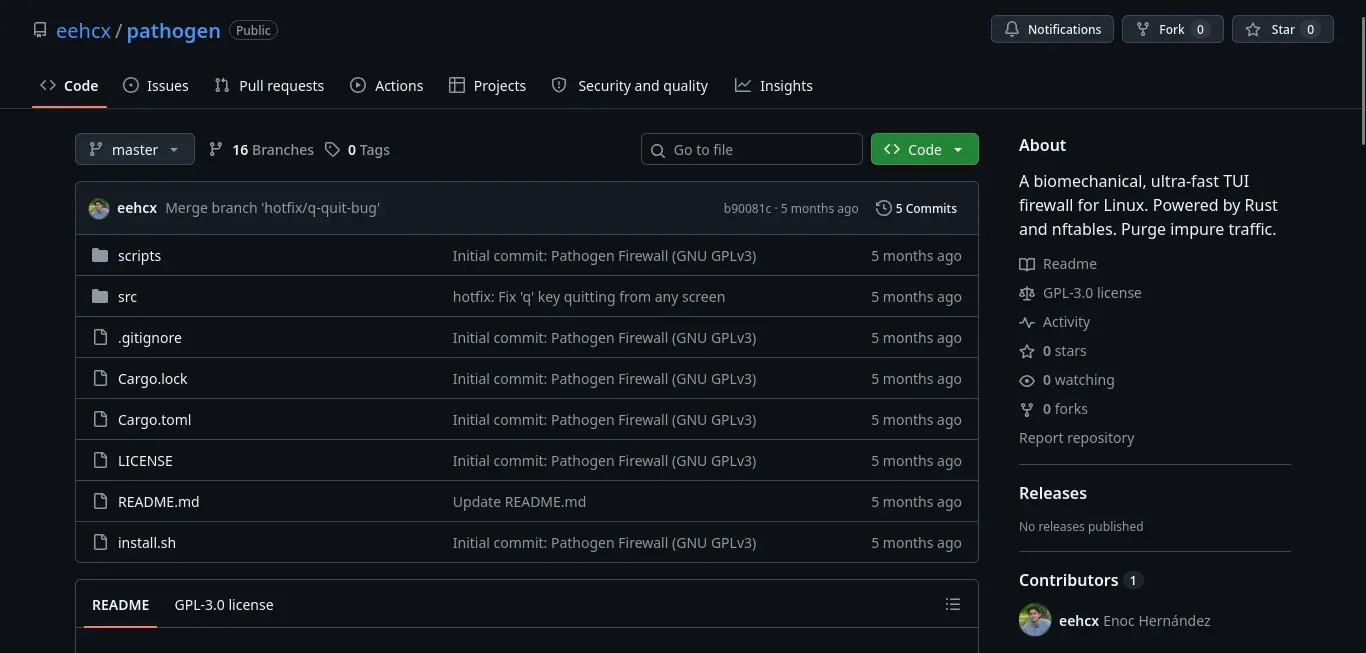This screenshot has height=653, width=1366.
Task: Open the pathogen repository link
Action: (x=173, y=30)
